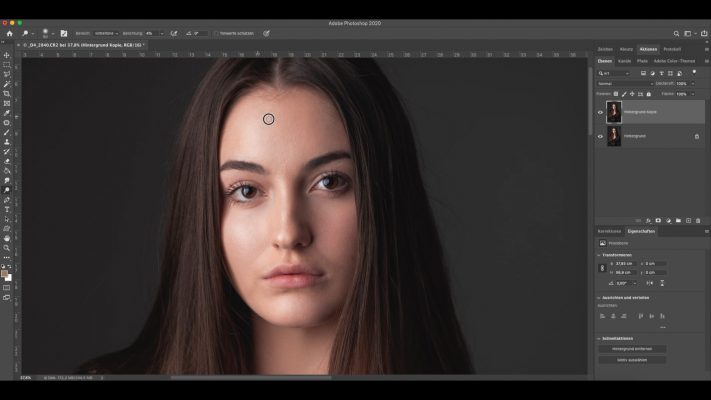The height and width of the screenshot is (400, 711).
Task: Add layer mask with mask icon
Action: tap(658, 220)
